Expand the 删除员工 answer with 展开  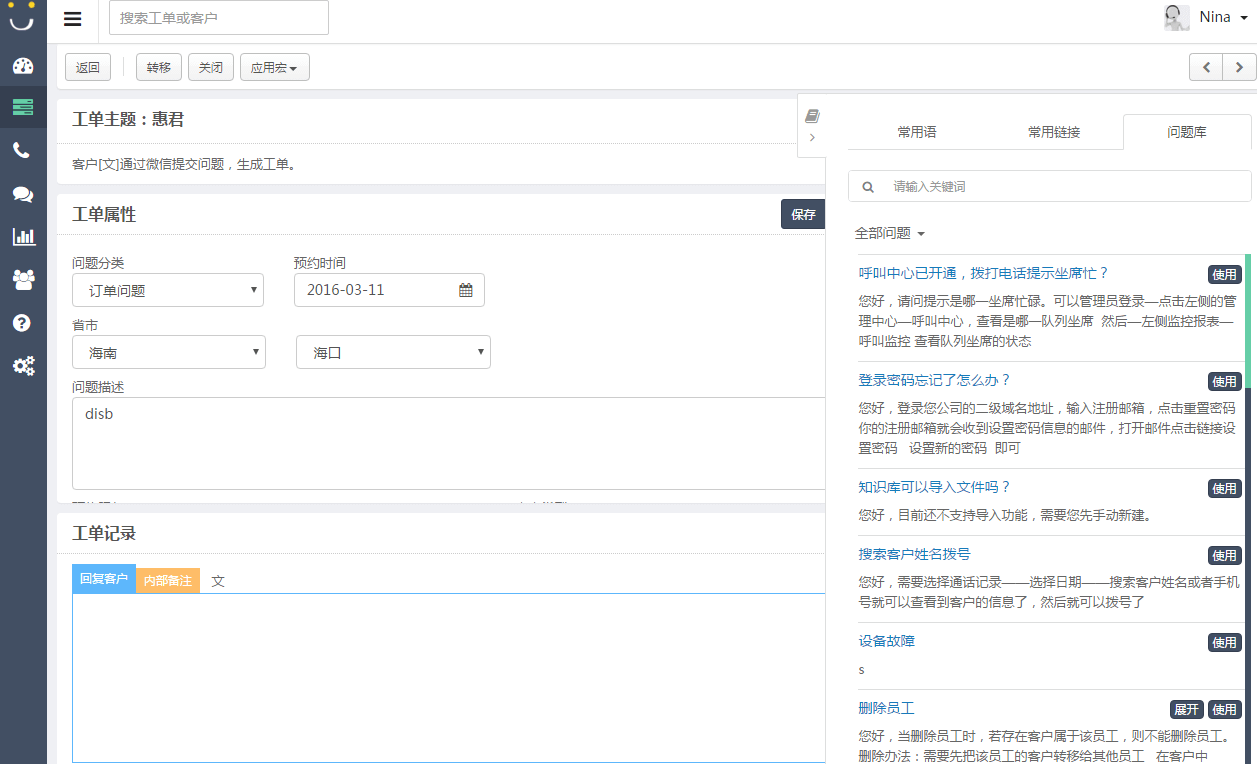tap(1186, 709)
